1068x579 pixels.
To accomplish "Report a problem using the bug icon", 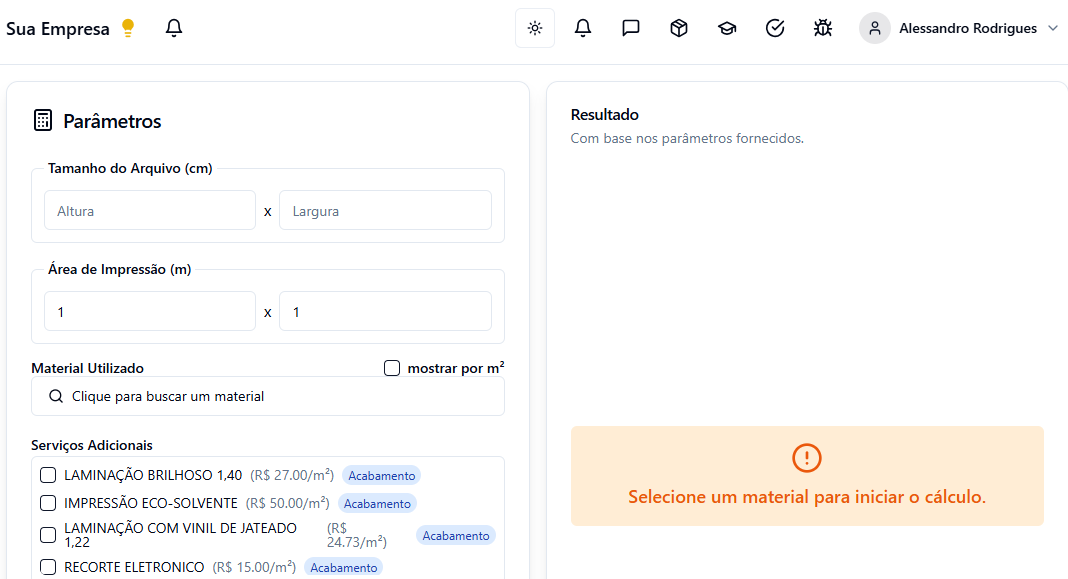I will 823,28.
